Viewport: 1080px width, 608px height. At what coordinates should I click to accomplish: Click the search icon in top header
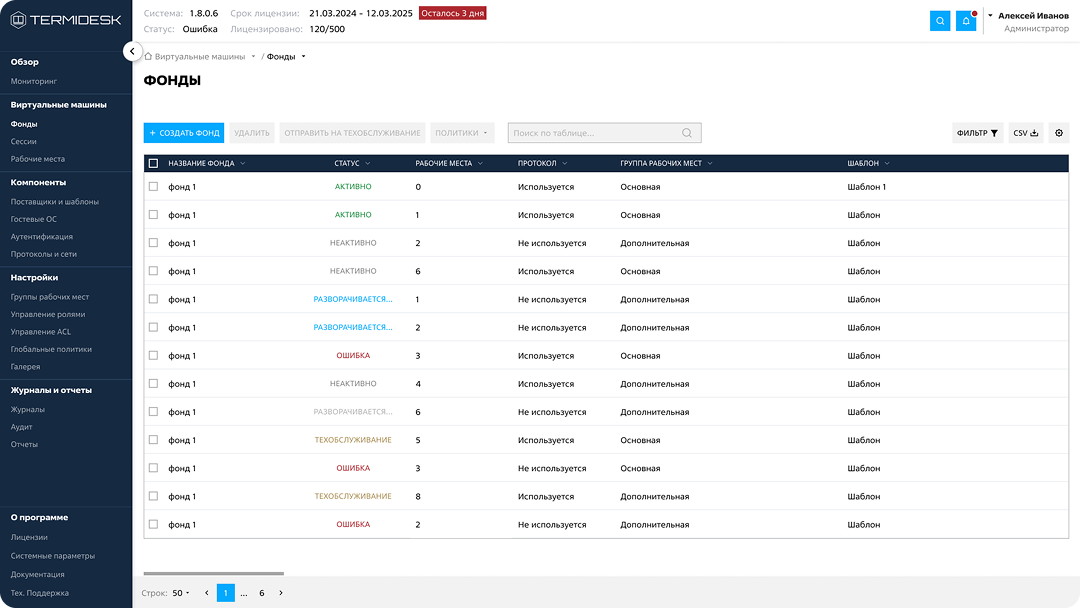tap(940, 21)
